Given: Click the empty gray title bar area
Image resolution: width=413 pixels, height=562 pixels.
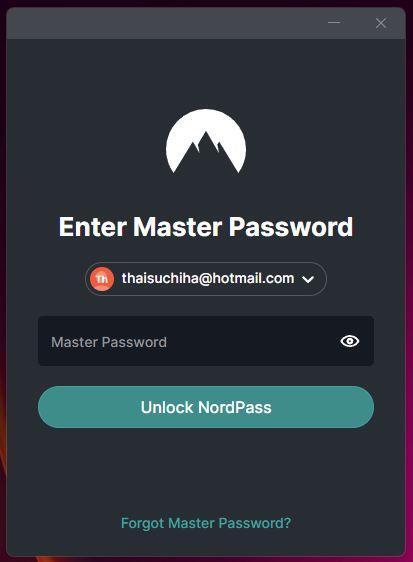Looking at the screenshot, I should coord(161,23).
